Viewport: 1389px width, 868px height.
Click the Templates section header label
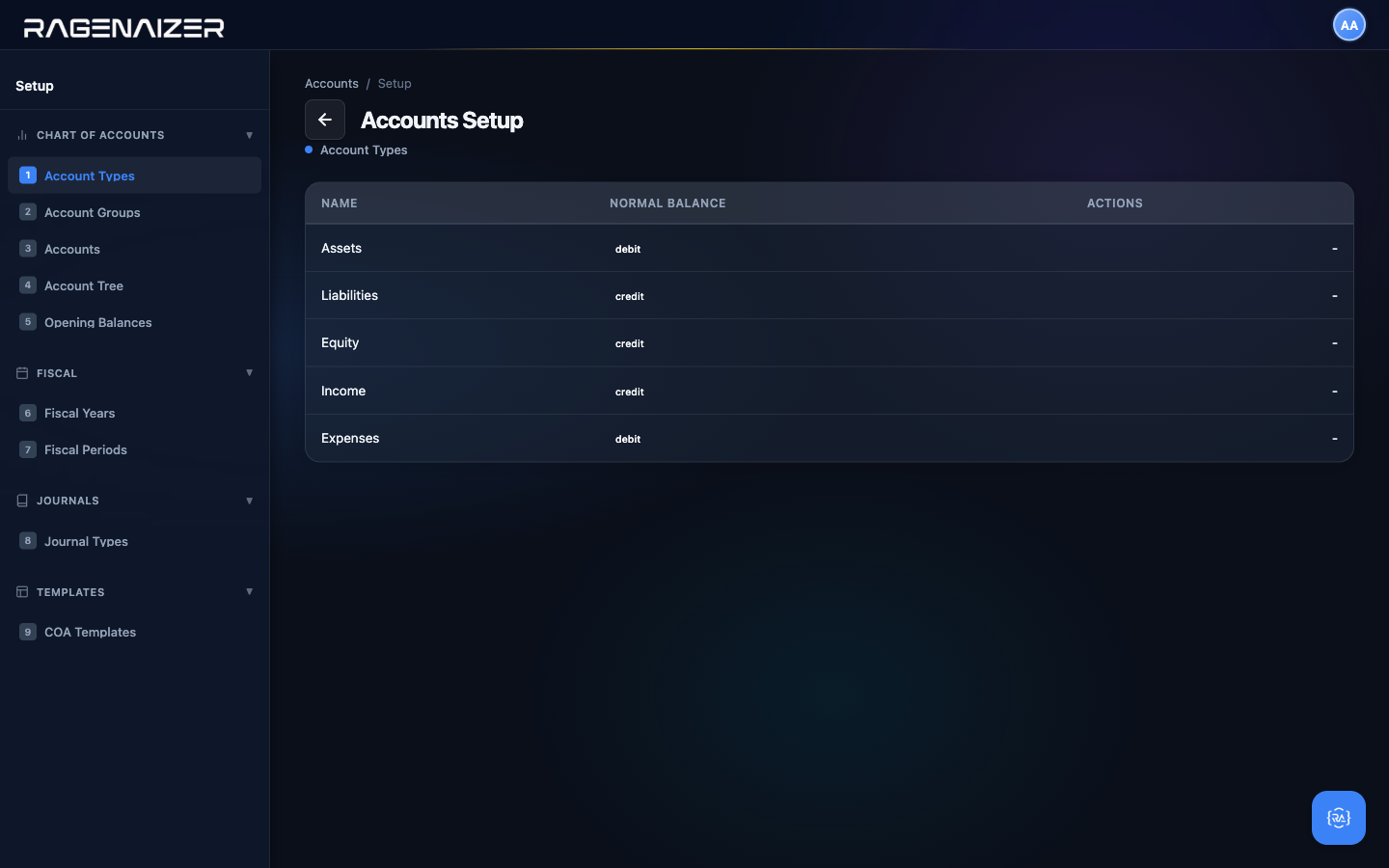70,592
